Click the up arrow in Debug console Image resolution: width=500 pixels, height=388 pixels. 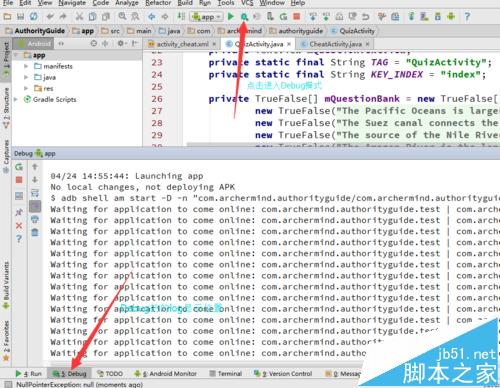click(35, 167)
